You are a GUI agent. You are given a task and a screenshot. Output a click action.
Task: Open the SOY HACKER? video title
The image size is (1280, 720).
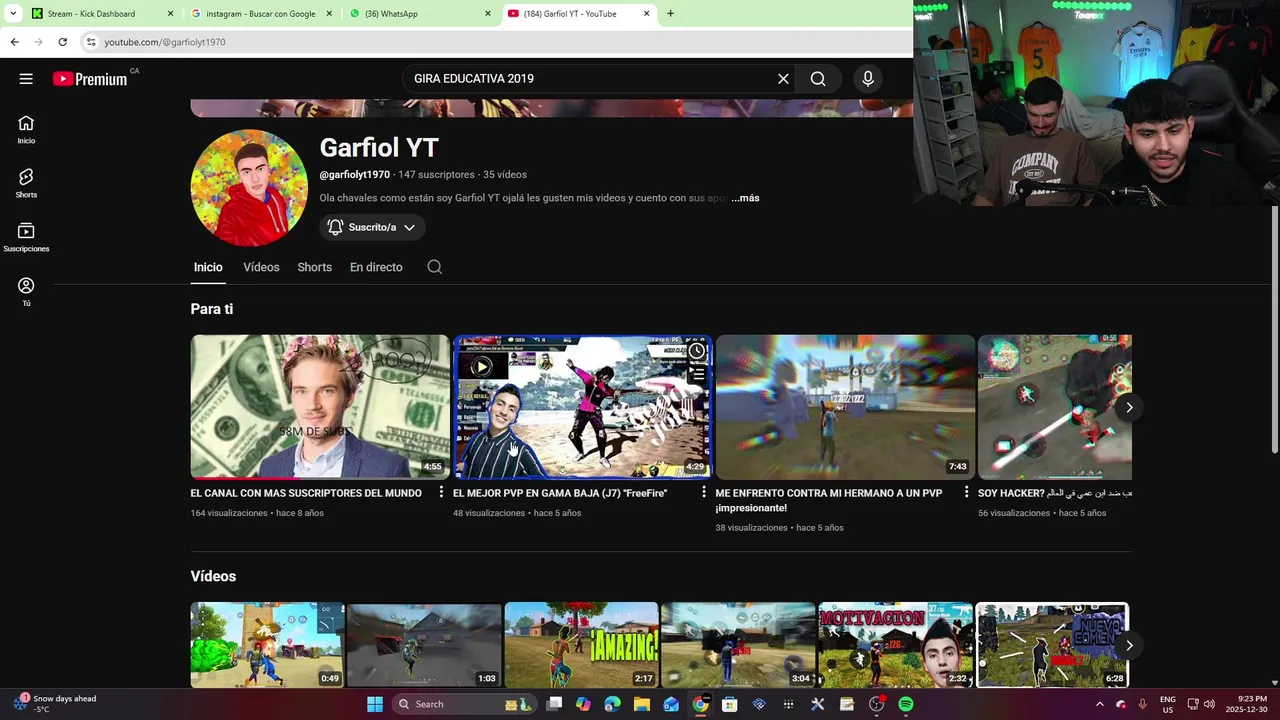pyautogui.click(x=1055, y=493)
